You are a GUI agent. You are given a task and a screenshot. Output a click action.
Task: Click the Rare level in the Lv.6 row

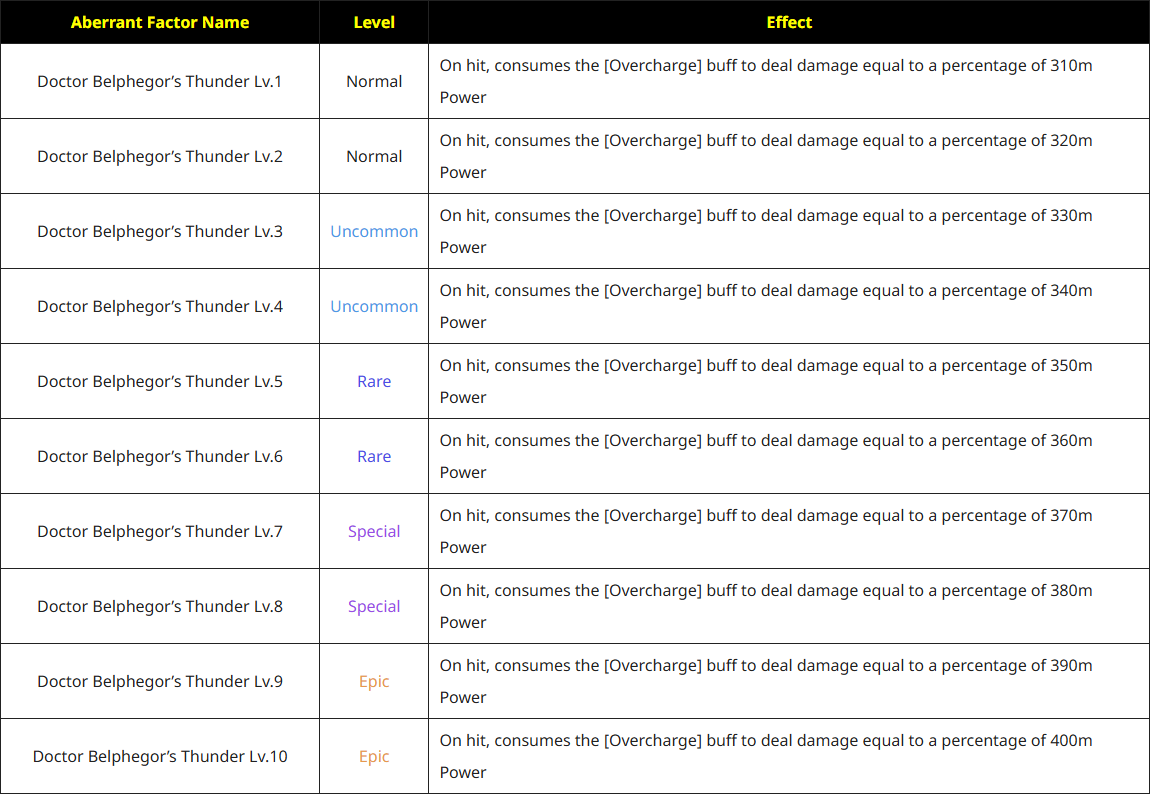(374, 456)
